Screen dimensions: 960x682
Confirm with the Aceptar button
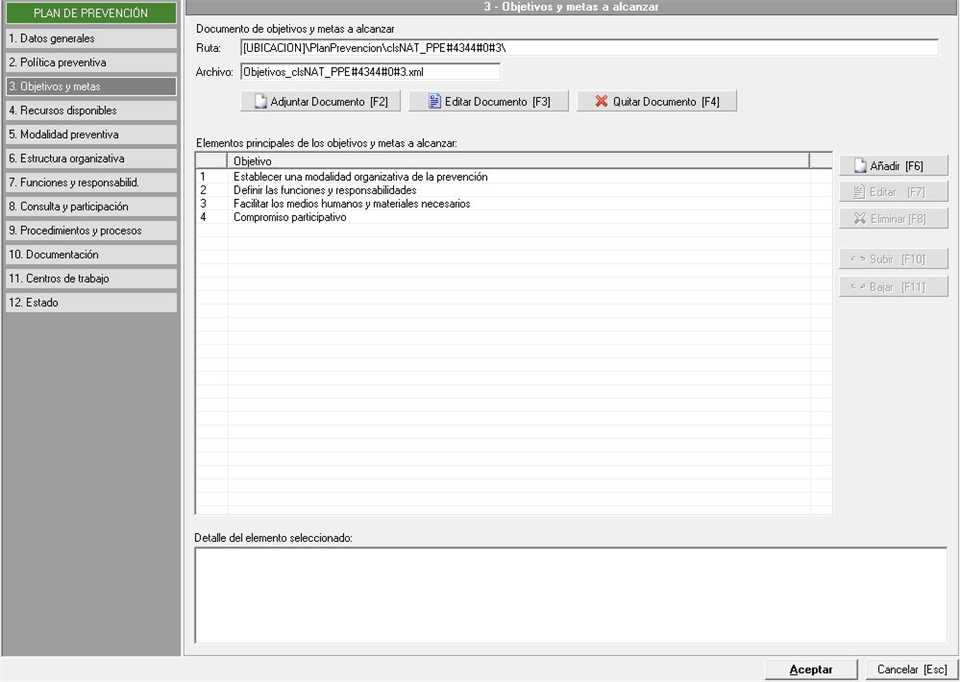(x=811, y=670)
